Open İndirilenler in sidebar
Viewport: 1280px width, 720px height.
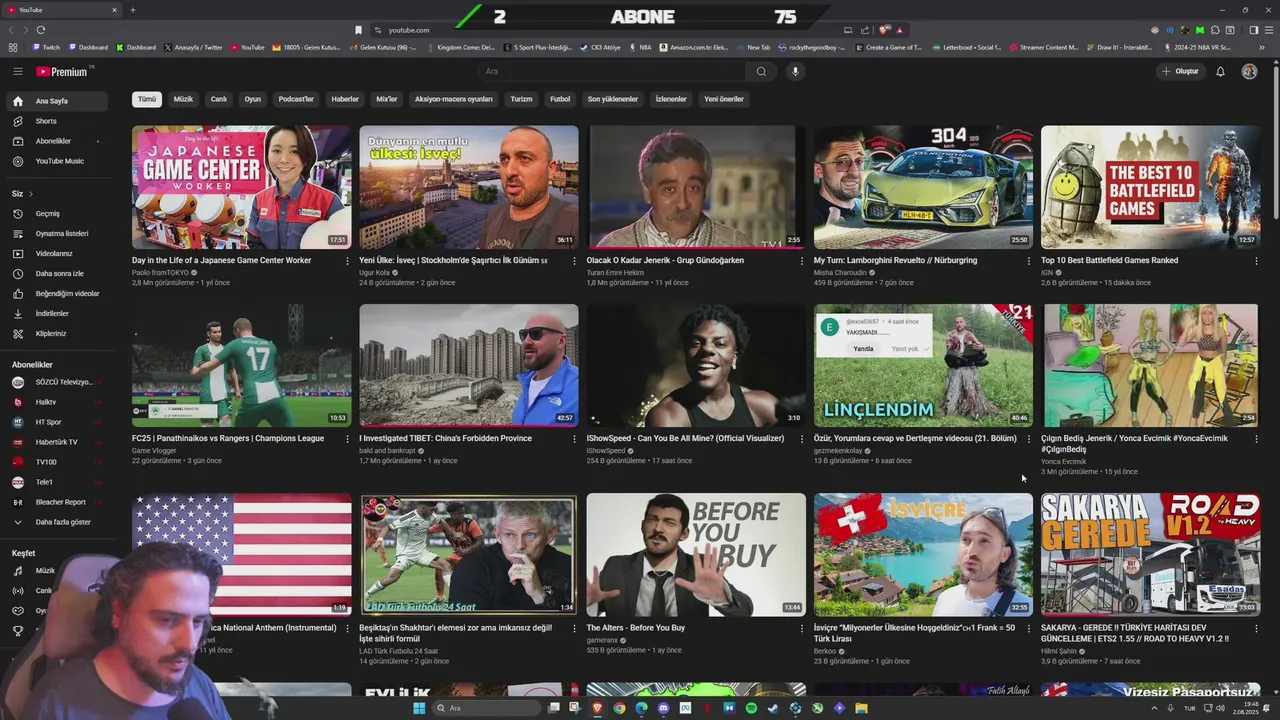tap(57, 313)
